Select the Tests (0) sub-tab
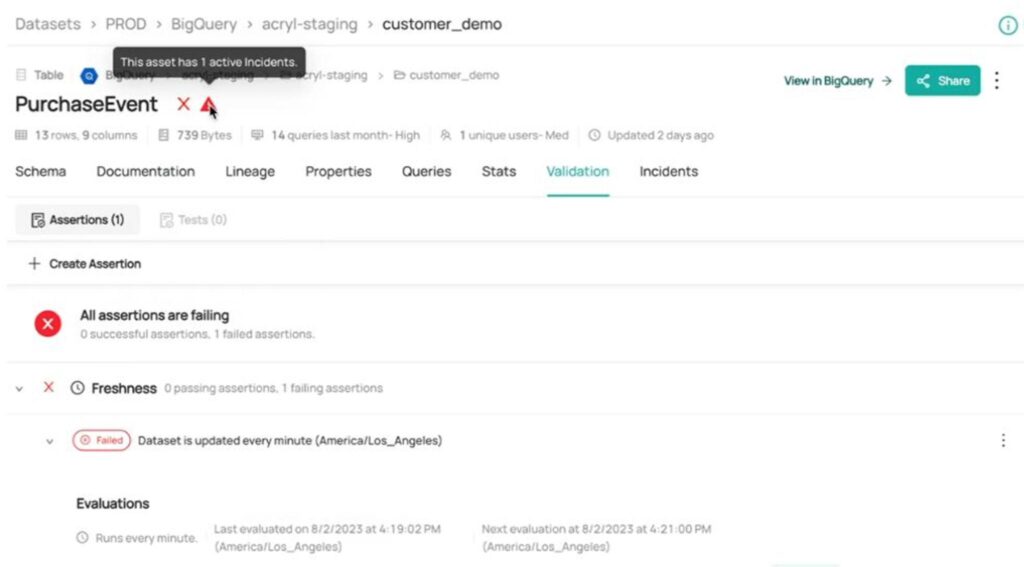This screenshot has height=567, width=1024. (193, 220)
